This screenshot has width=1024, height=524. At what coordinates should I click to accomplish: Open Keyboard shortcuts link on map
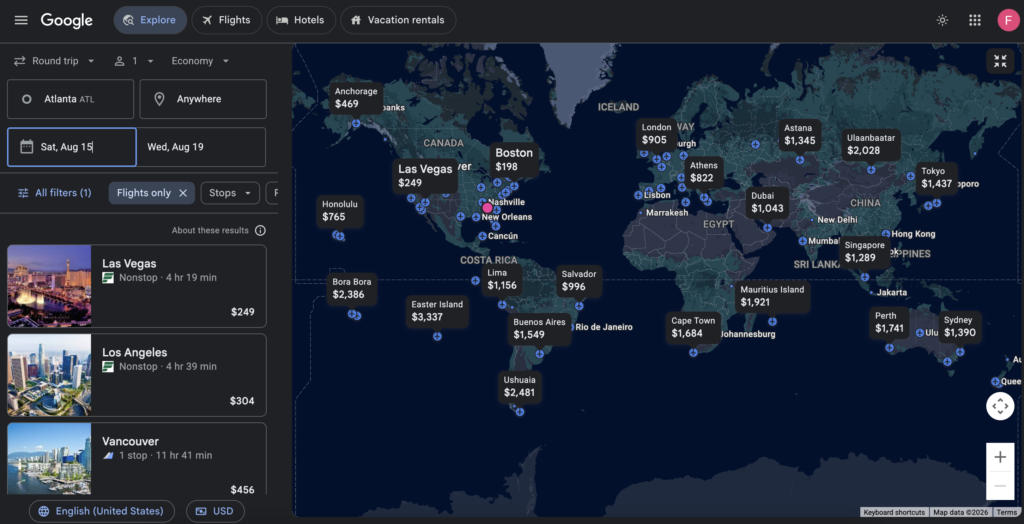[x=893, y=512]
